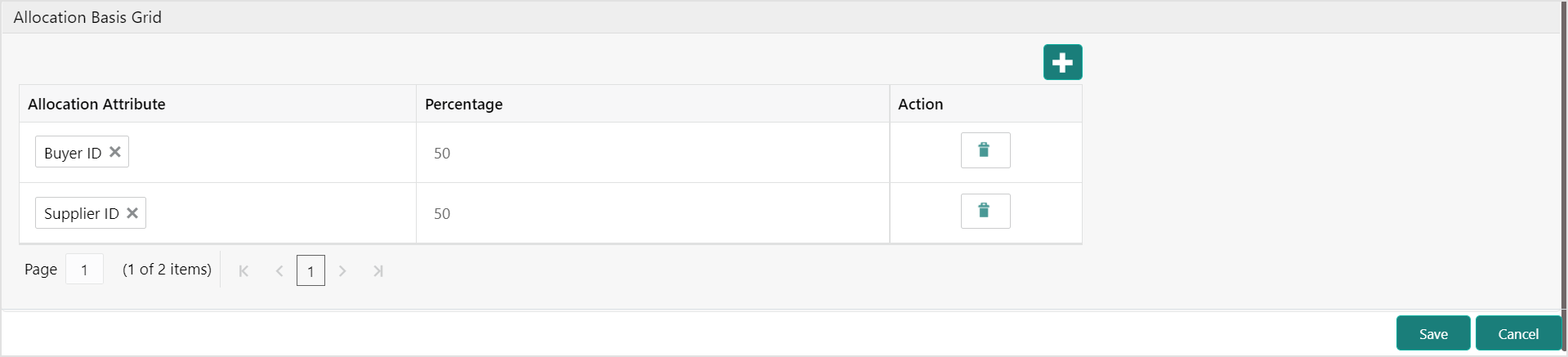Viewport: 1568px width, 357px height.
Task: Go to previous page of grid
Action: click(x=279, y=271)
